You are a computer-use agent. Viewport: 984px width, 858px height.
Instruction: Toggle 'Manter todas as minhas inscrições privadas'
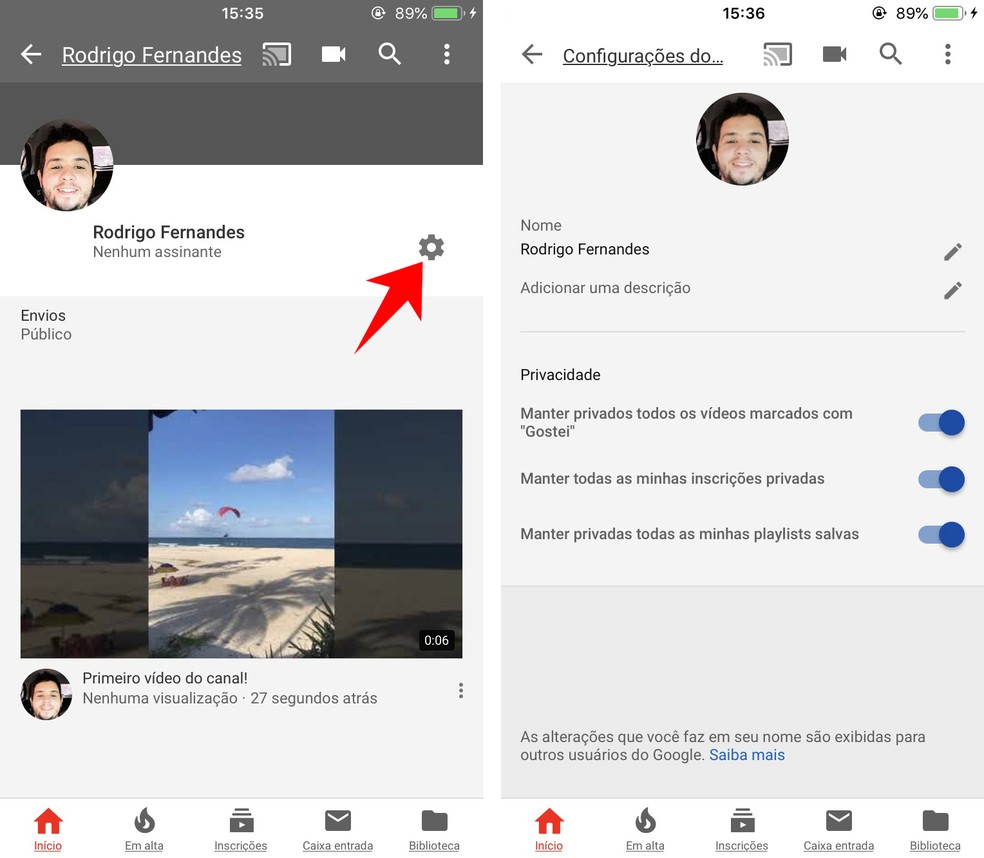pyautogui.click(x=941, y=479)
